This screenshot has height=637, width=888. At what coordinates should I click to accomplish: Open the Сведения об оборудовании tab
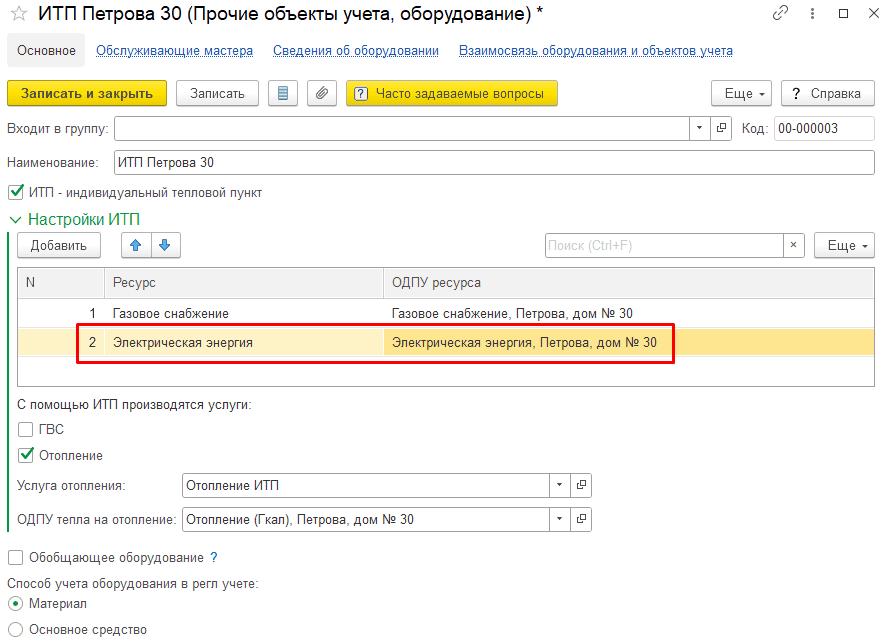pyautogui.click(x=356, y=51)
